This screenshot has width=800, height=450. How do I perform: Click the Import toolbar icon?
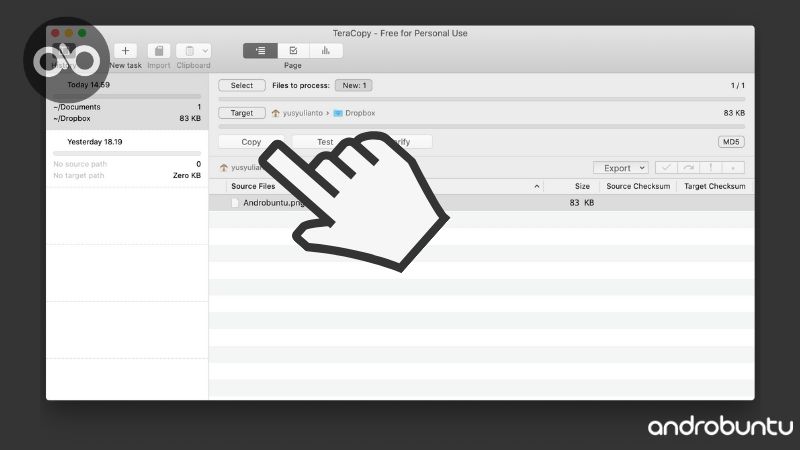[x=159, y=51]
